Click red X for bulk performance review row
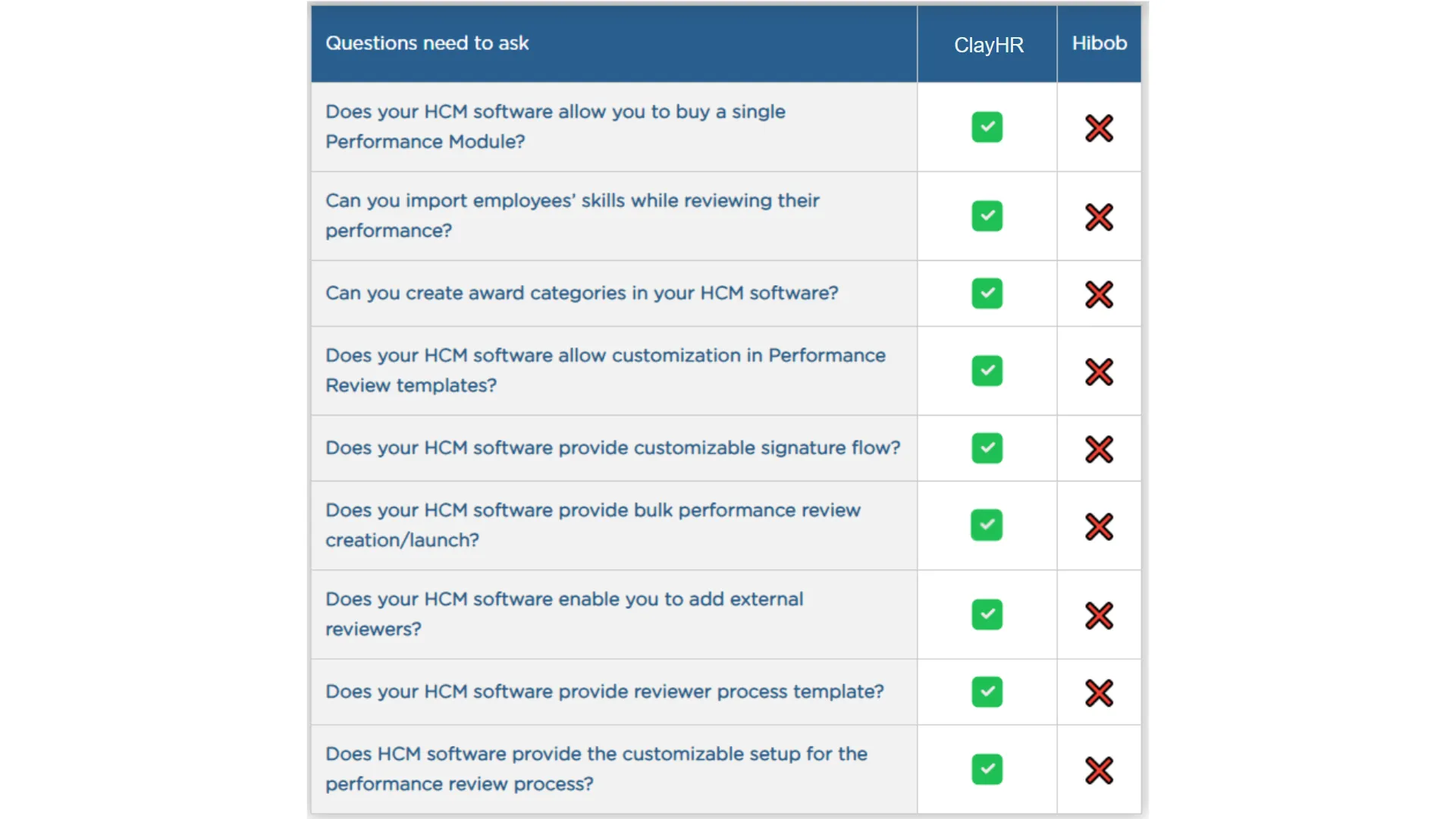Screen dimensions: 1456x819 pyautogui.click(x=1099, y=527)
